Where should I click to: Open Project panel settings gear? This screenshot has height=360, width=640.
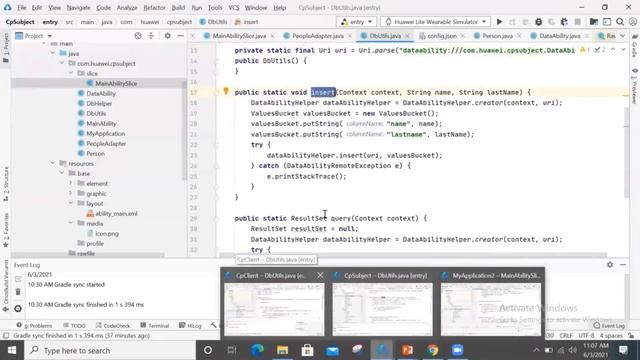167,36
